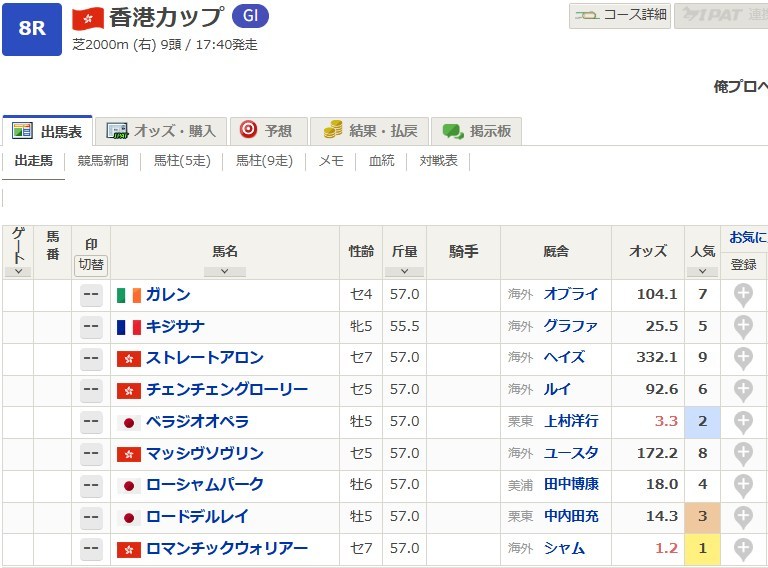Toggle the mark selector for ガレン
Screen dimensions: 768x568
(91, 295)
